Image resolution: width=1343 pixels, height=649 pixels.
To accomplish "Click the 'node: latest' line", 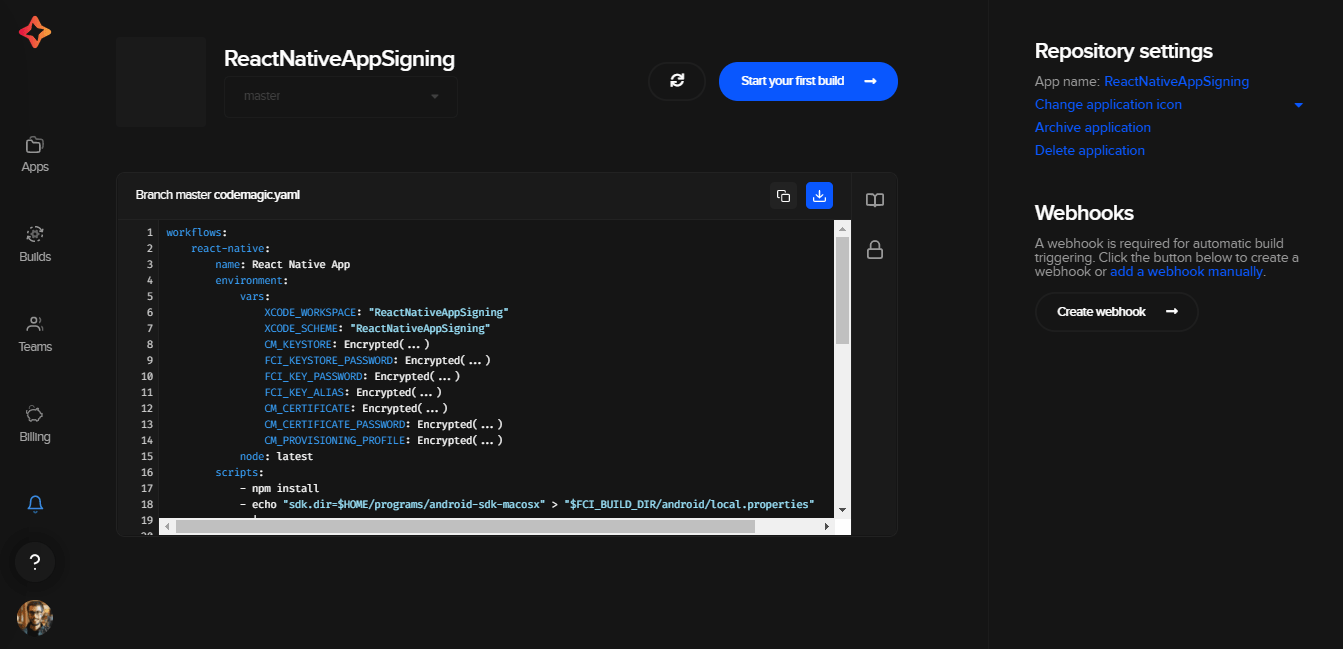I will pyautogui.click(x=277, y=456).
